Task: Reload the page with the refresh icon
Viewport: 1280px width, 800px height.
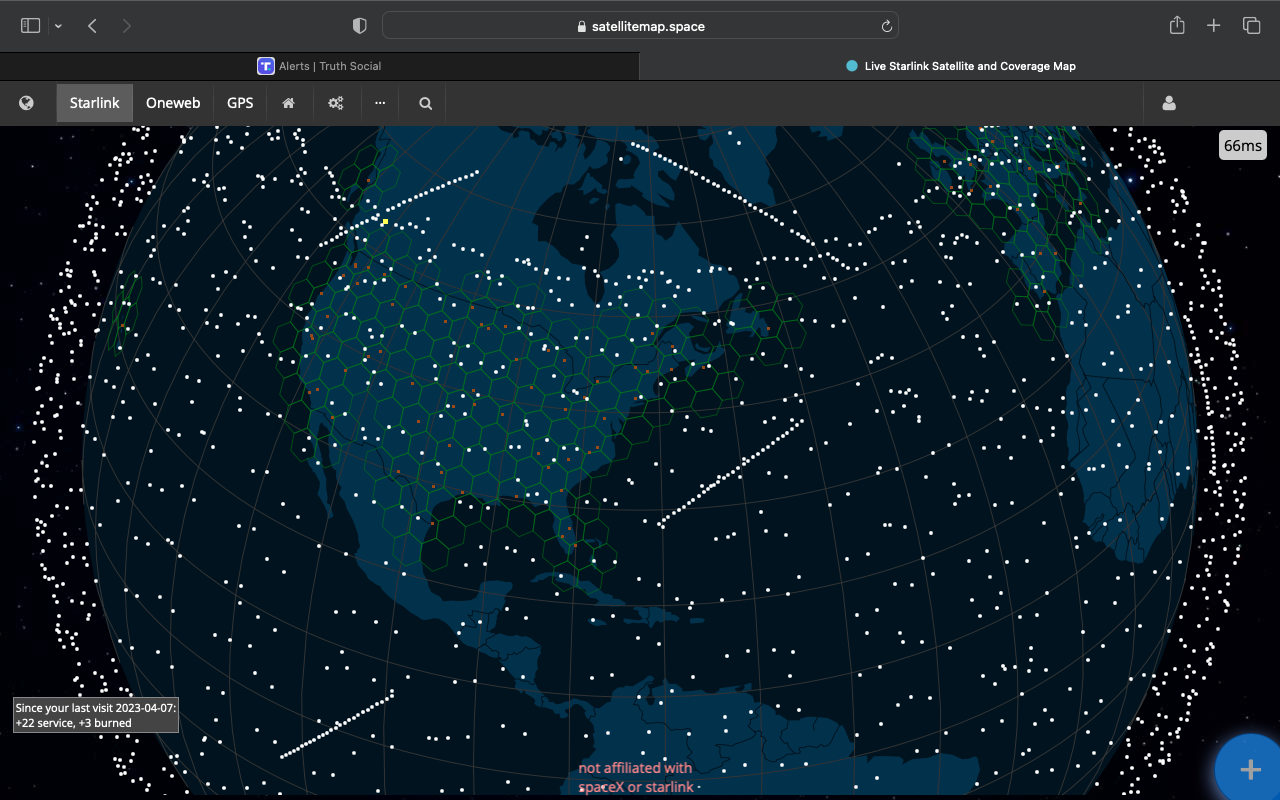Action: click(886, 26)
